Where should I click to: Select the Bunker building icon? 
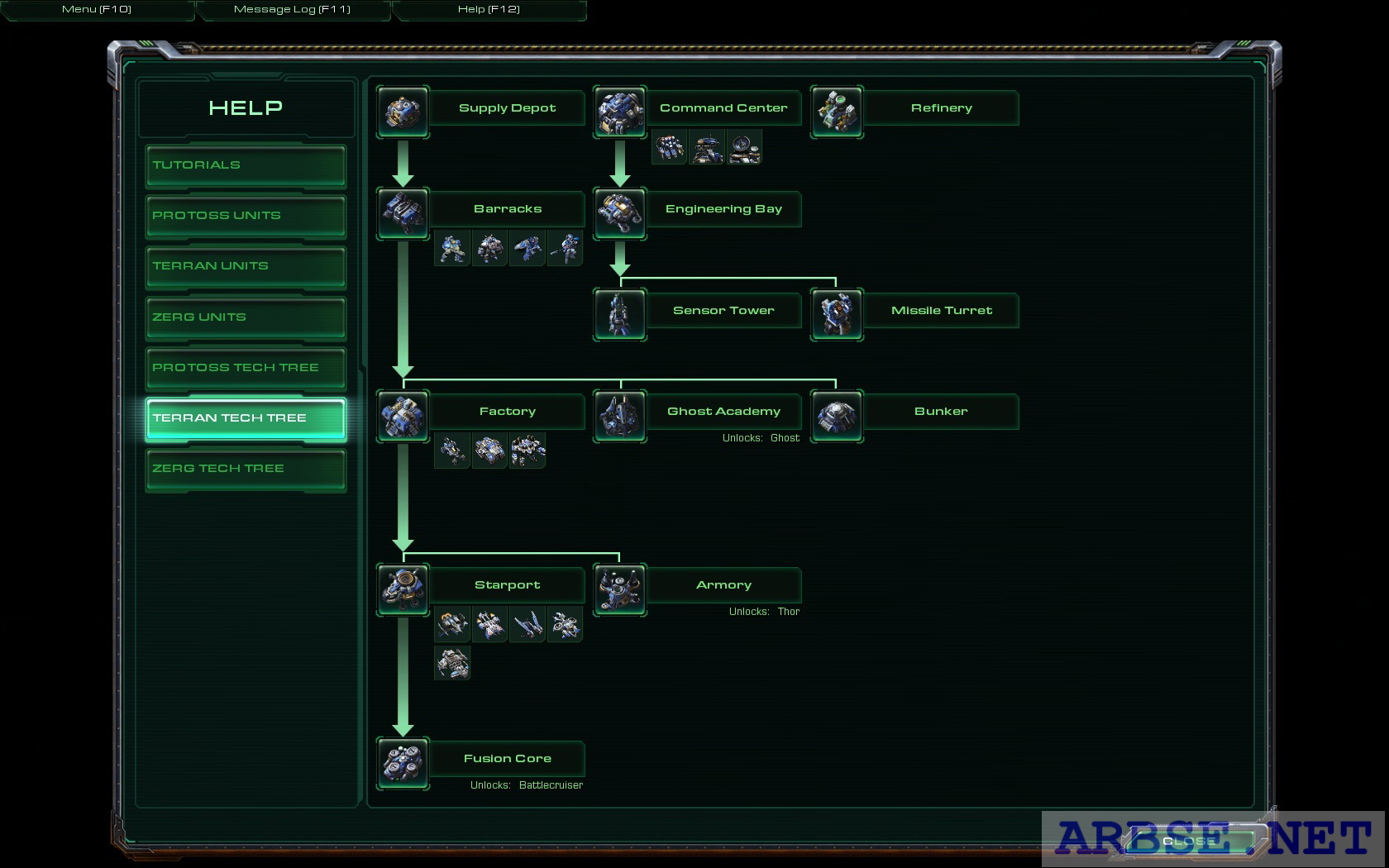[837, 416]
